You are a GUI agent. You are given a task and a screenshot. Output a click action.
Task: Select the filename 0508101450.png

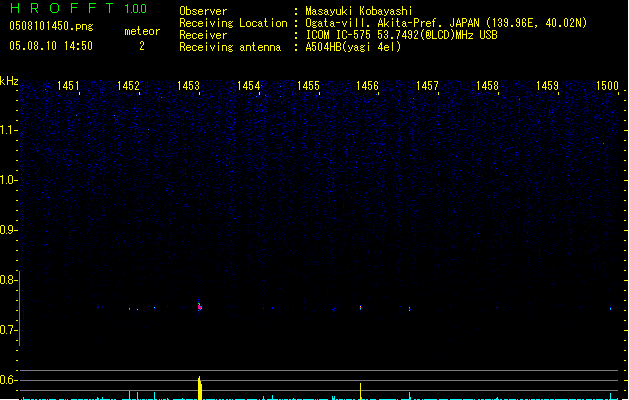[51, 26]
